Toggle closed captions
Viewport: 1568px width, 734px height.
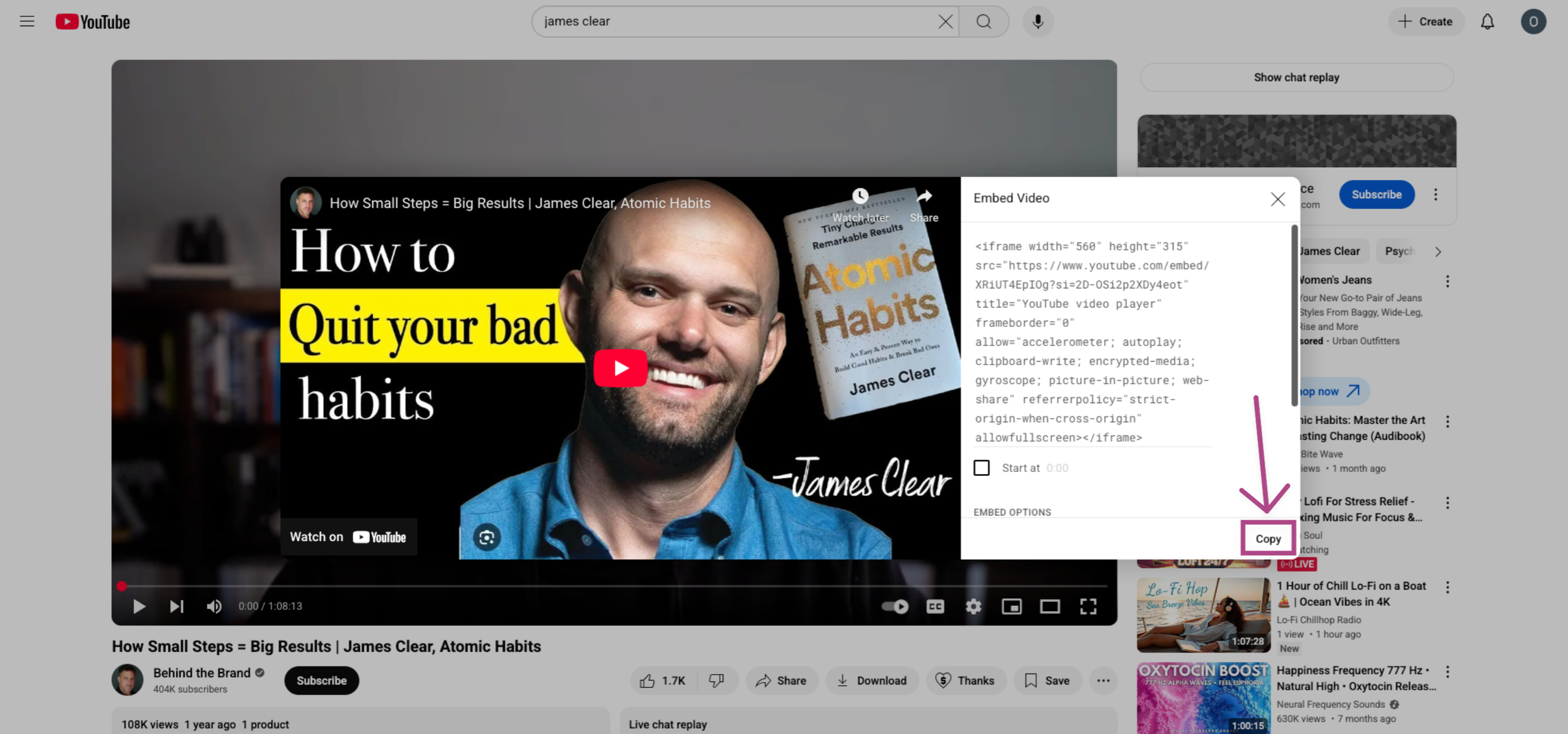935,606
